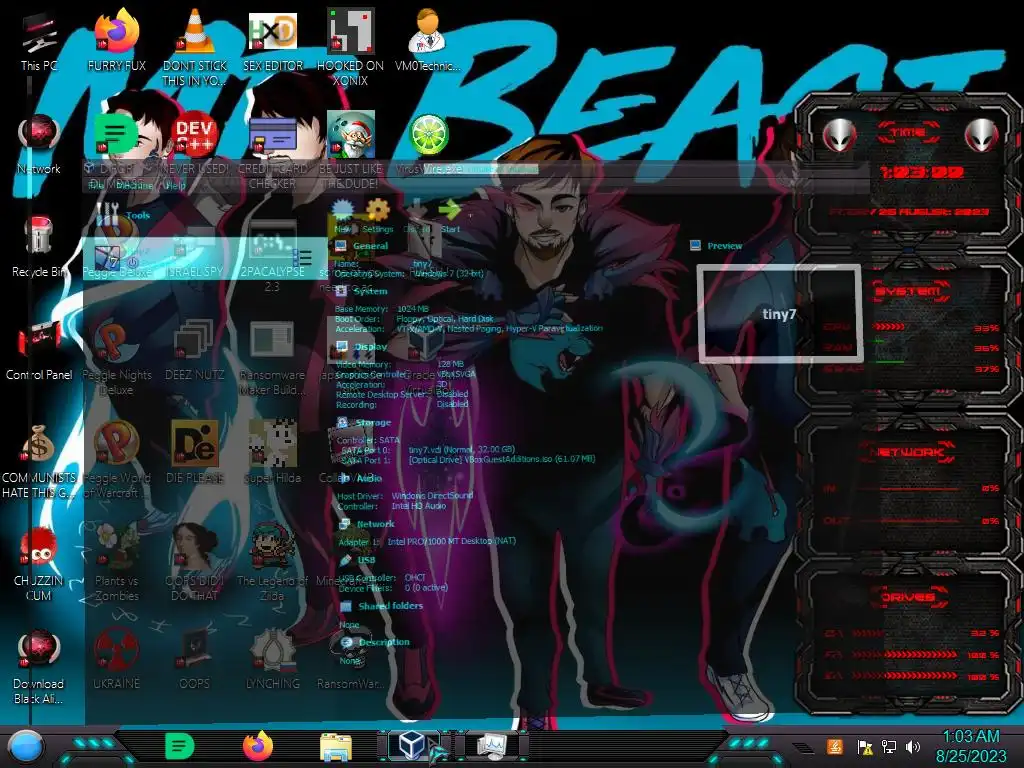Select the green chat bubble desktop icon
The image size is (1024, 768).
click(116, 134)
